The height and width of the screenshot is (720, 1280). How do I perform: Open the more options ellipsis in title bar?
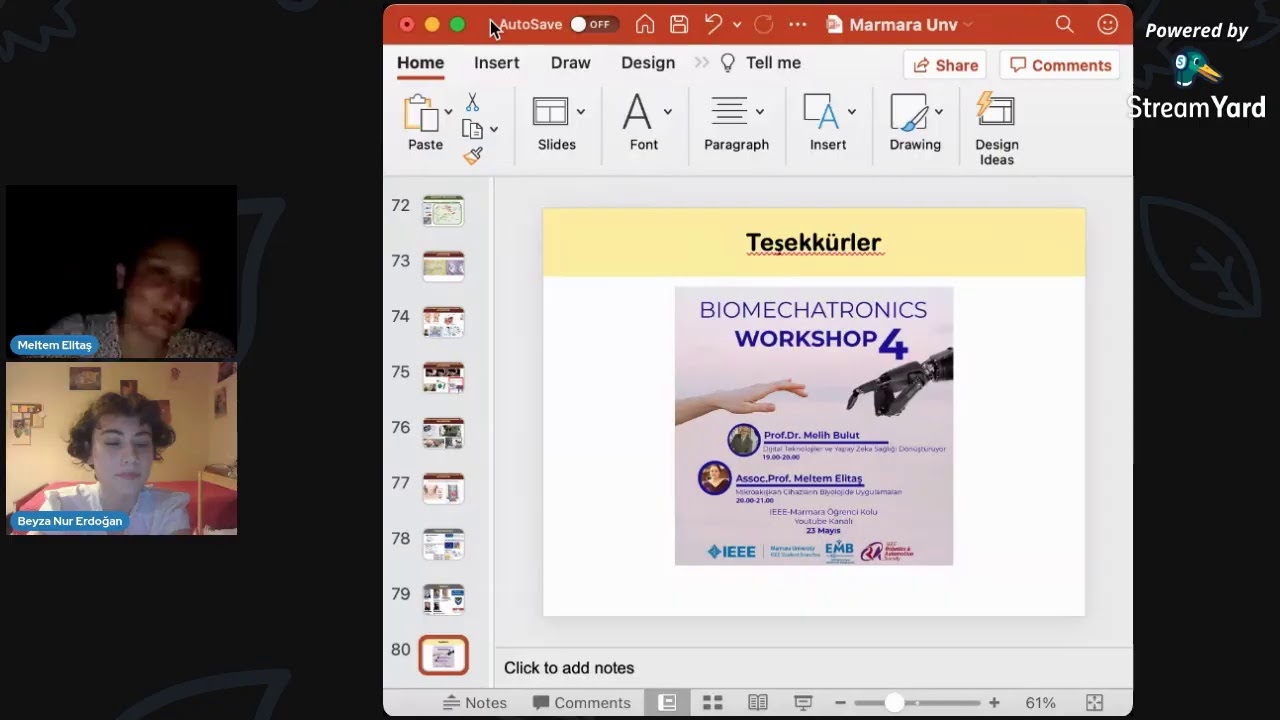[797, 24]
